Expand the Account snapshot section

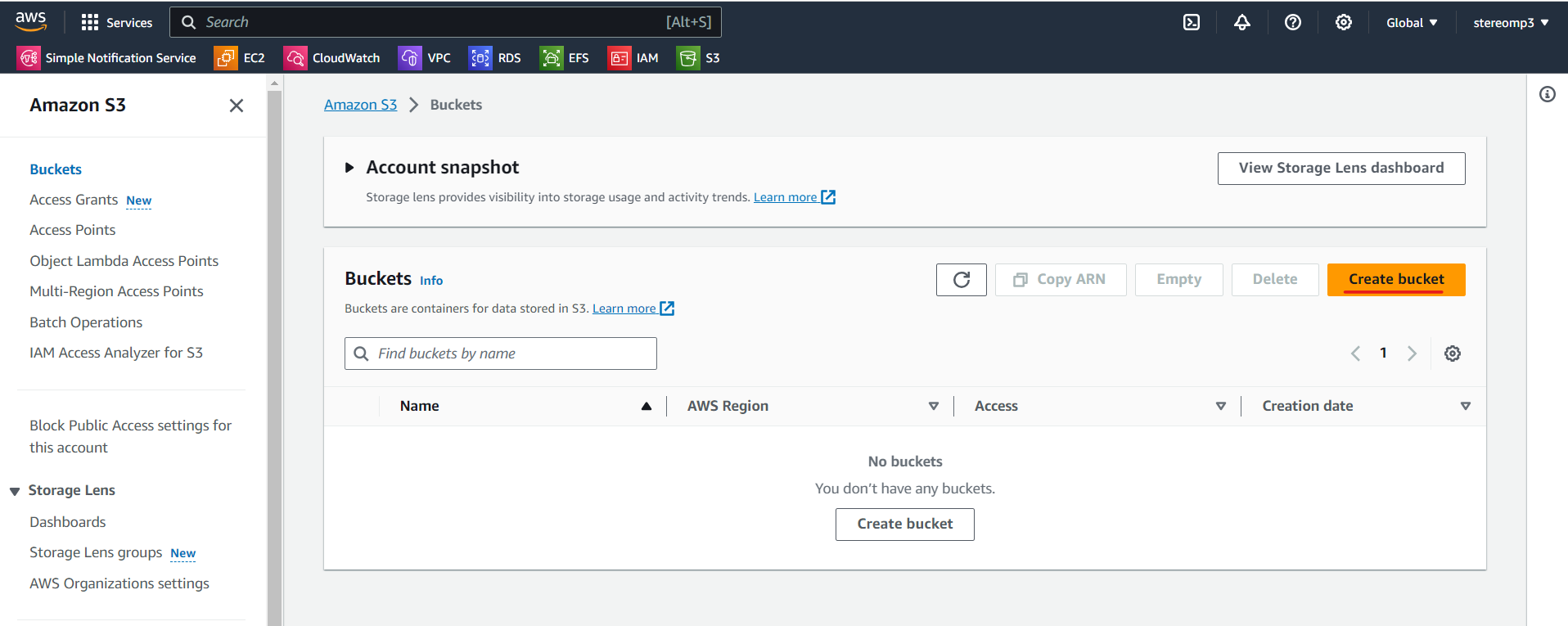[x=349, y=168]
